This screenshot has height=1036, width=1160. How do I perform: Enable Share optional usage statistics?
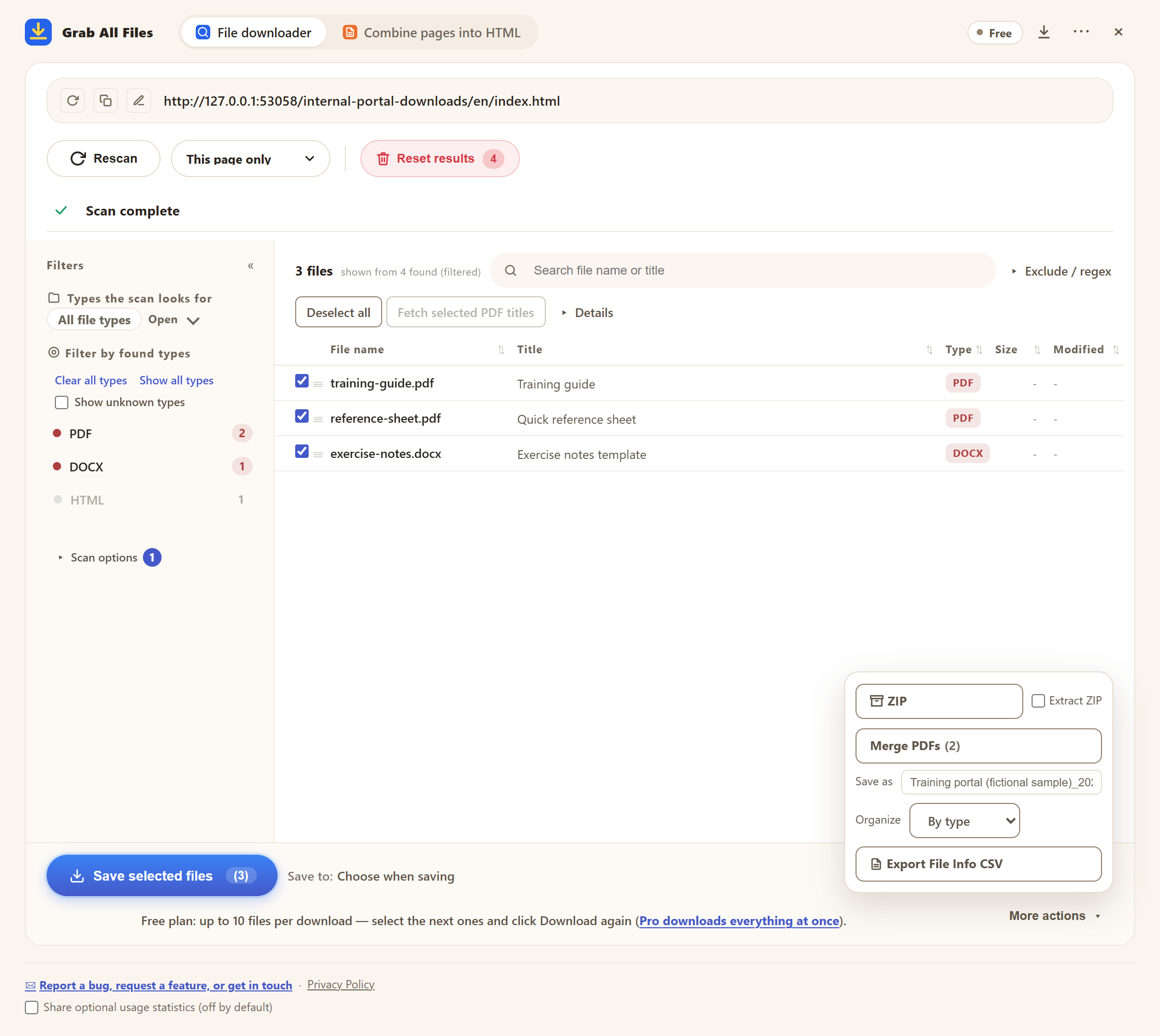tap(32, 1008)
